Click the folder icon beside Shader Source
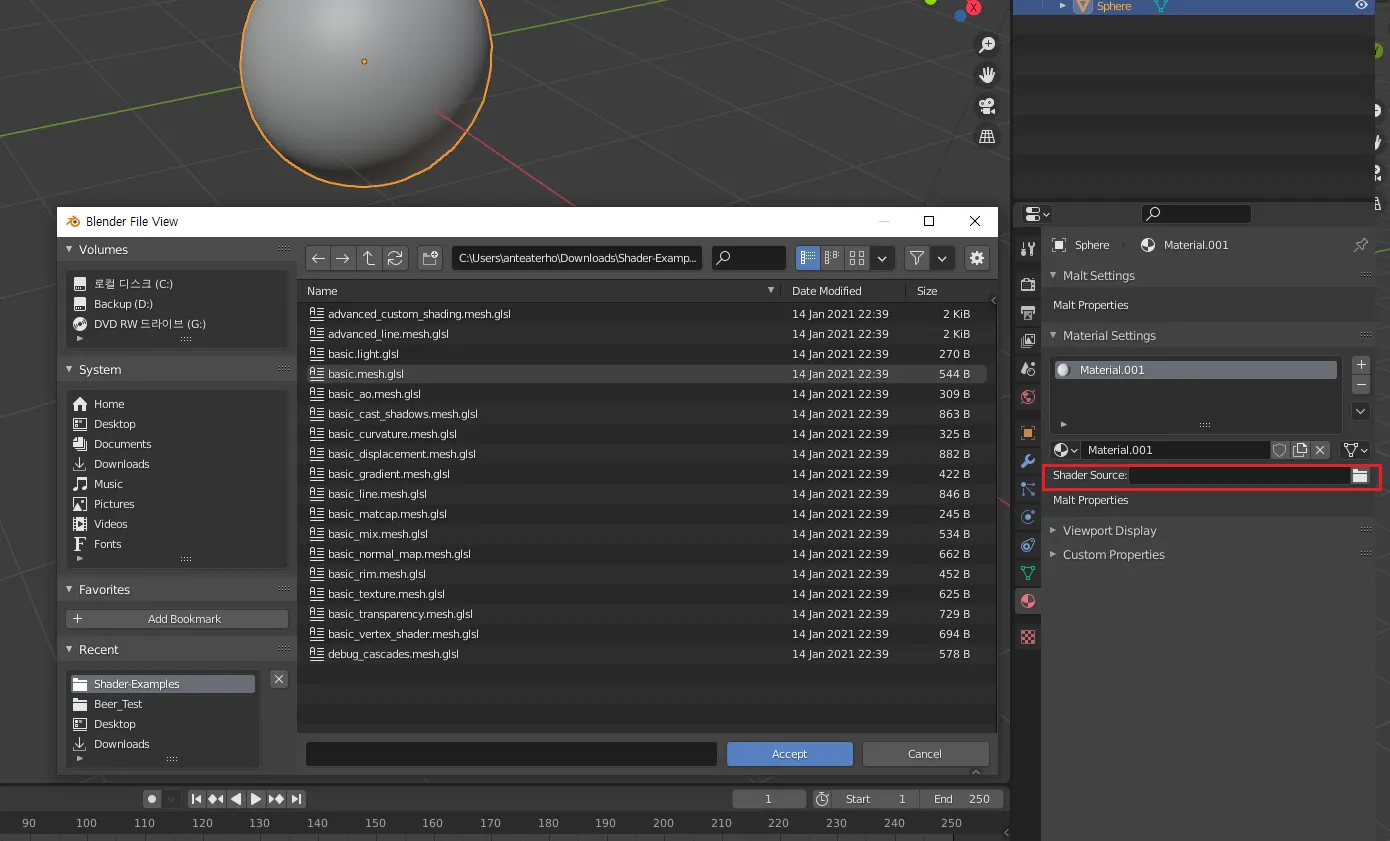The image size is (1390, 841). [x=1360, y=476]
